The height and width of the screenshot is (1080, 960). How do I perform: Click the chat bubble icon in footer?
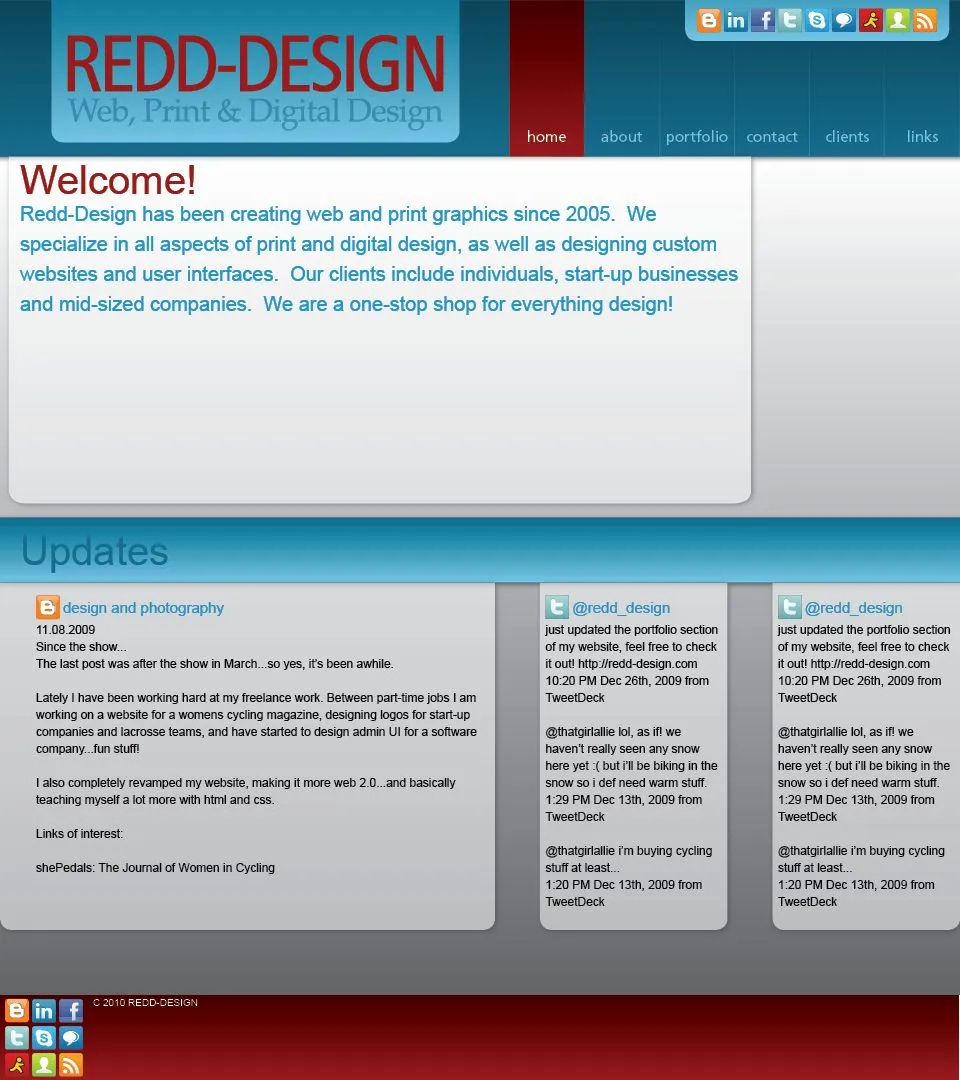[x=71, y=1038]
